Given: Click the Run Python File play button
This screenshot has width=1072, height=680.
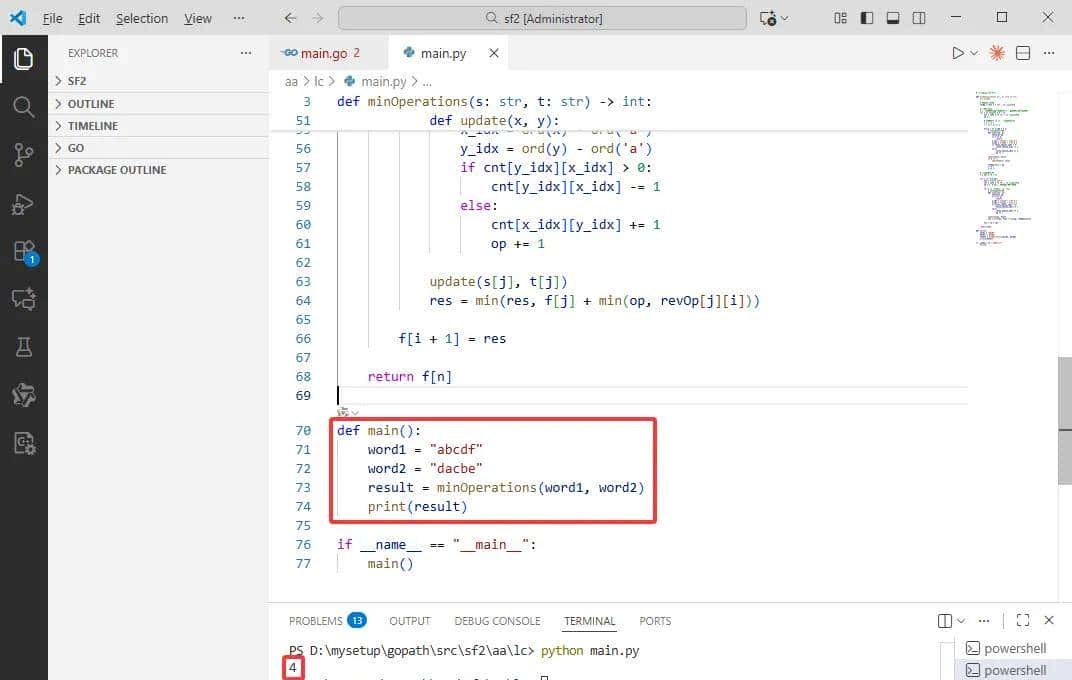Looking at the screenshot, I should pos(957,53).
